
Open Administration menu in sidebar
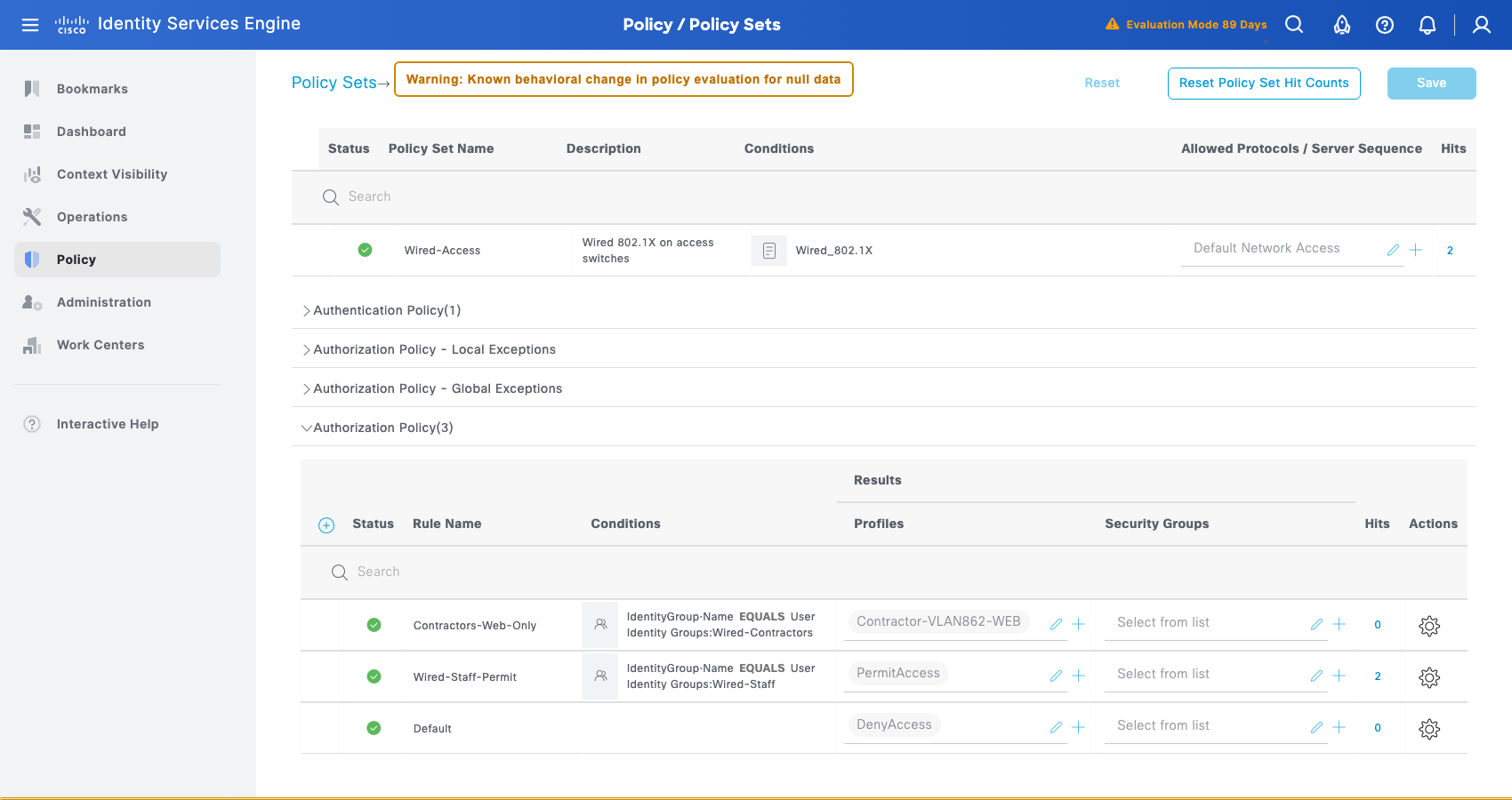coord(117,302)
